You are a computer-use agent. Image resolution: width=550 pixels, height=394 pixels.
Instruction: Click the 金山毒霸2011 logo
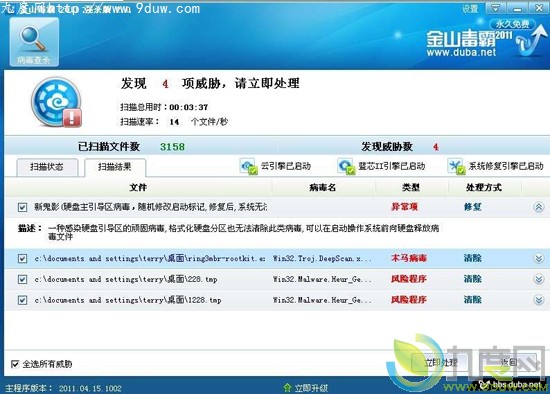click(469, 39)
